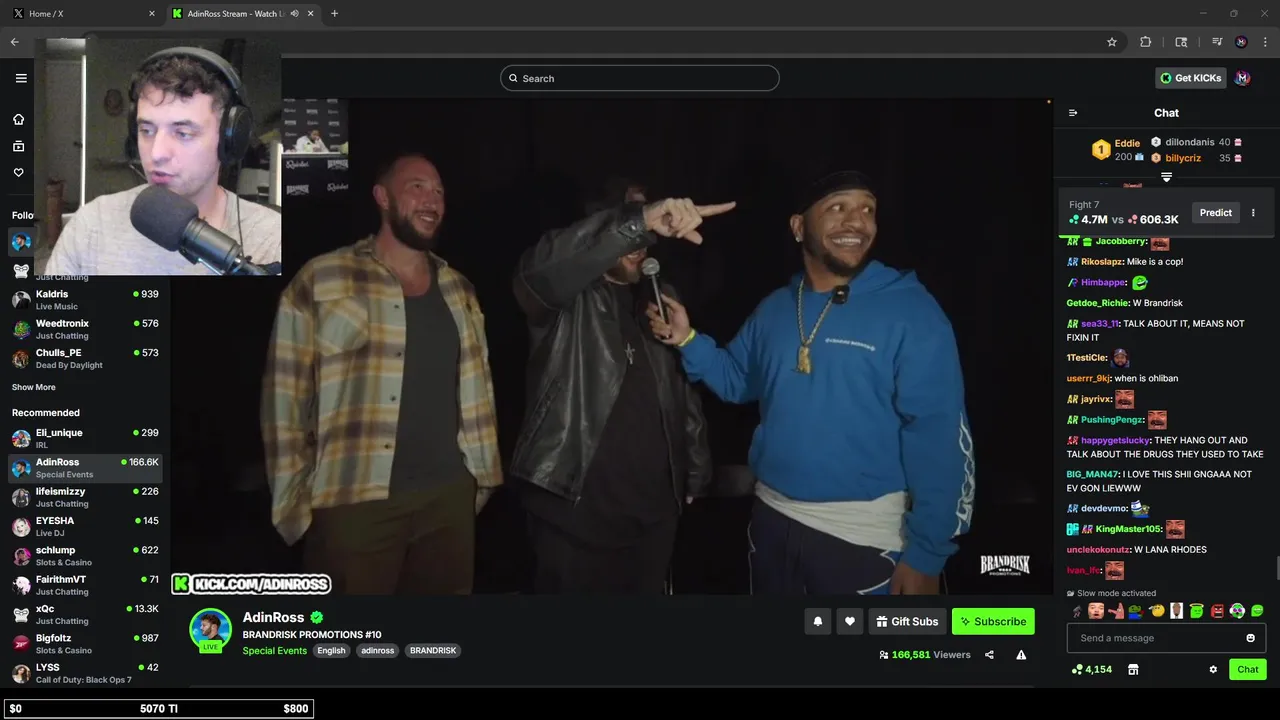1280x720 pixels.
Task: Mute the AdinRoss Stream tab audio icon
Action: coord(294,14)
